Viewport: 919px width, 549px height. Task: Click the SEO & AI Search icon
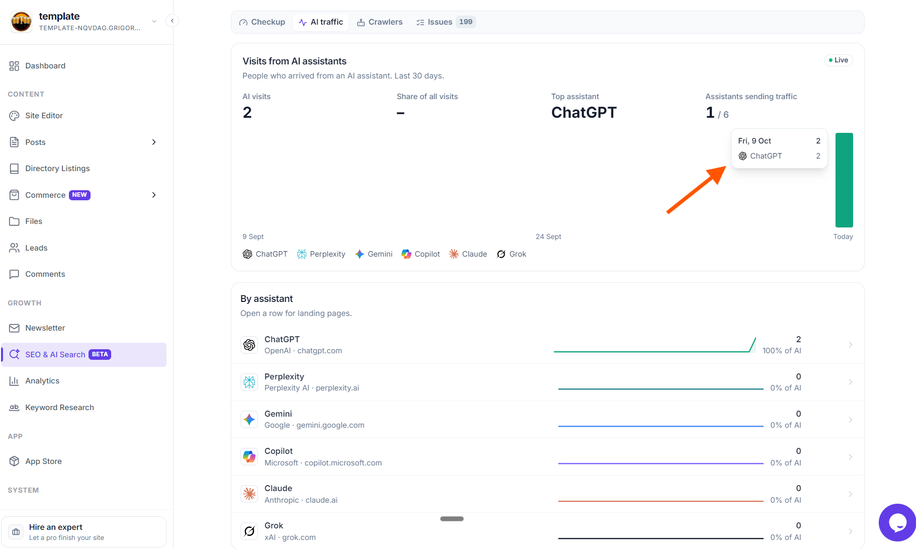point(14,354)
